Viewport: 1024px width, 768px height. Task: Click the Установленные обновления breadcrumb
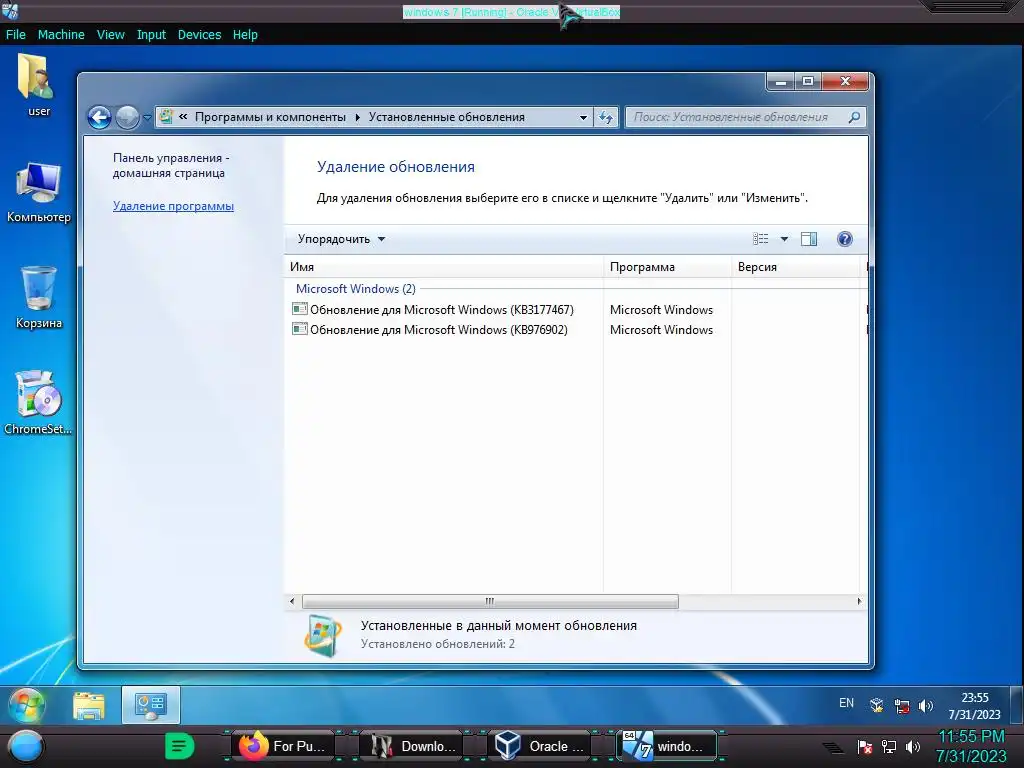[x=447, y=117]
